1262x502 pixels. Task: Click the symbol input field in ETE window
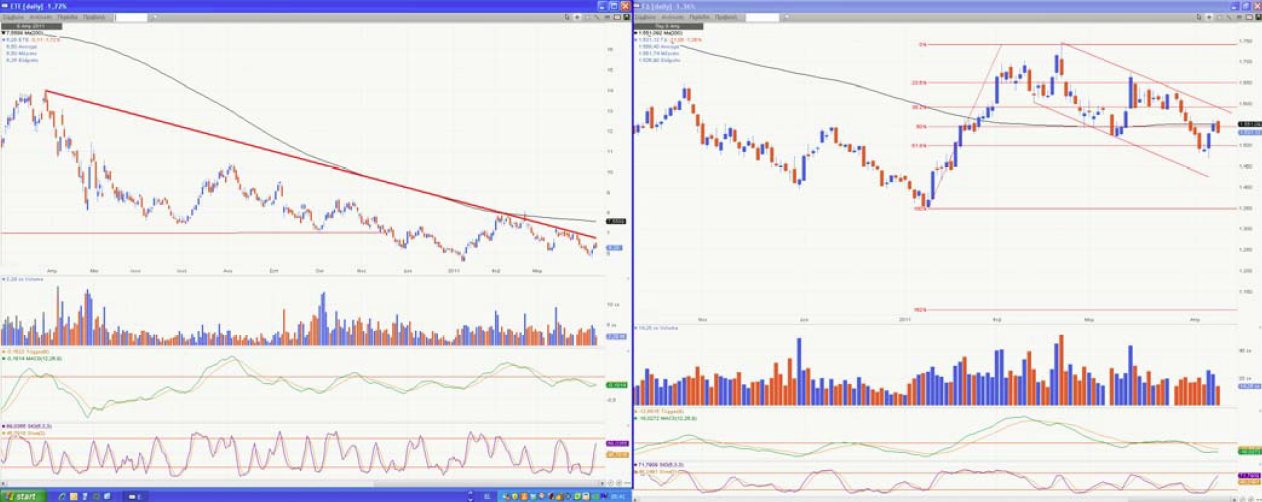tap(131, 18)
